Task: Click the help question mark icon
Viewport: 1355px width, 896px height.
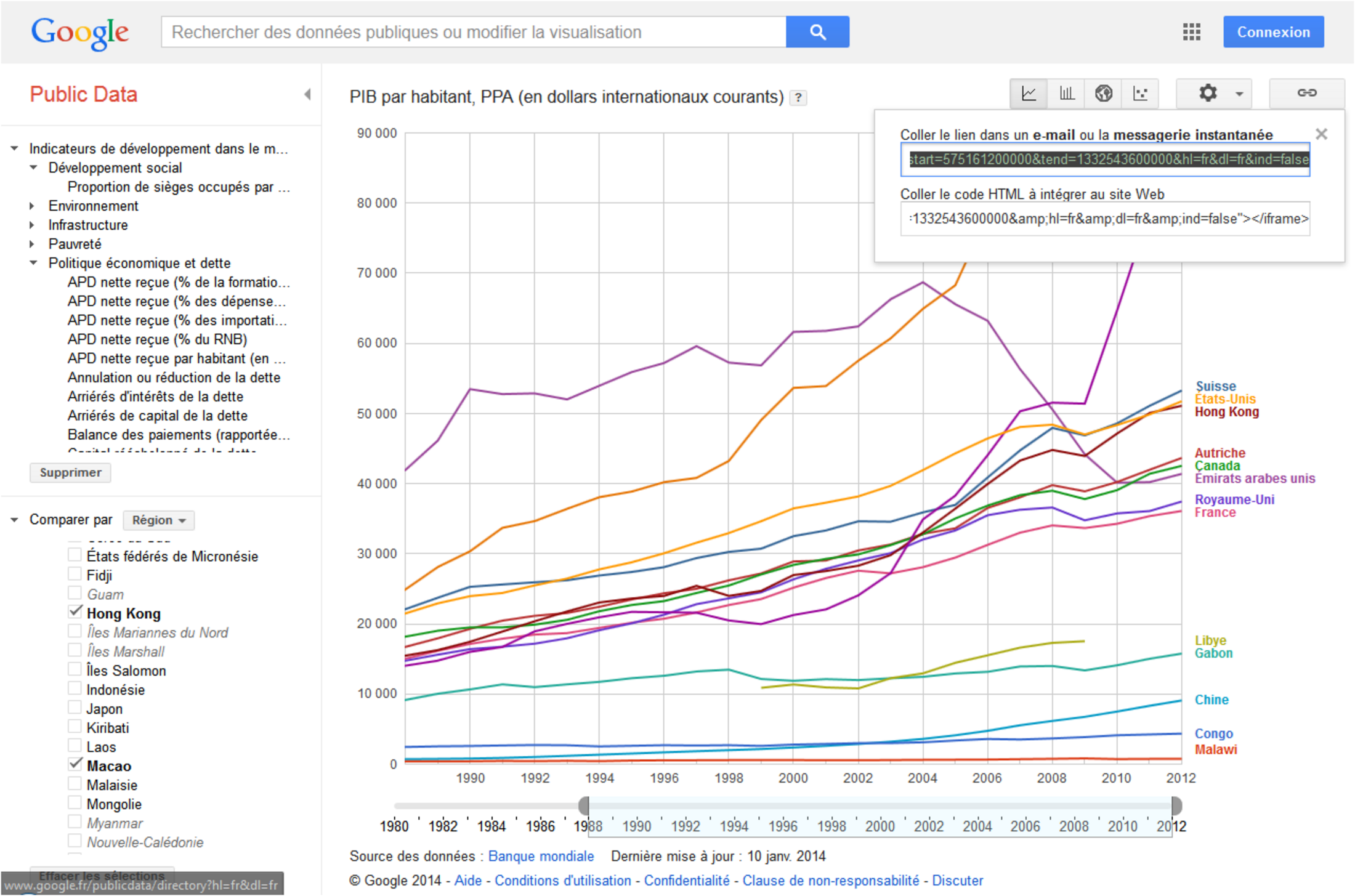Action: (x=798, y=98)
